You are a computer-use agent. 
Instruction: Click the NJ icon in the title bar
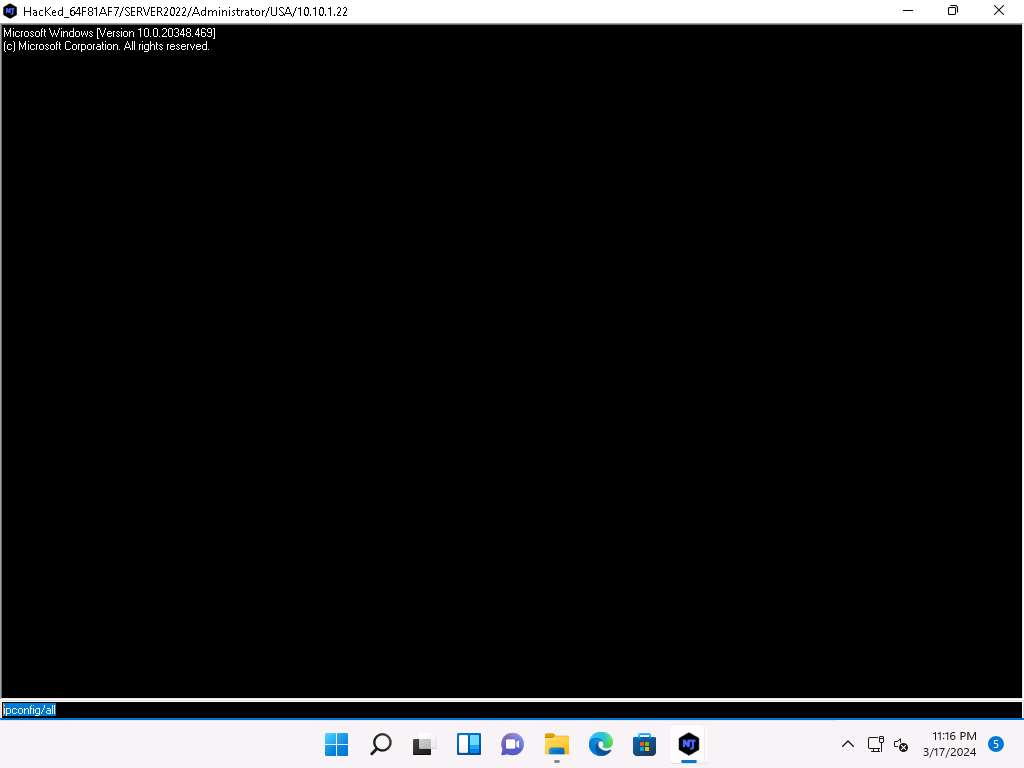coord(11,11)
